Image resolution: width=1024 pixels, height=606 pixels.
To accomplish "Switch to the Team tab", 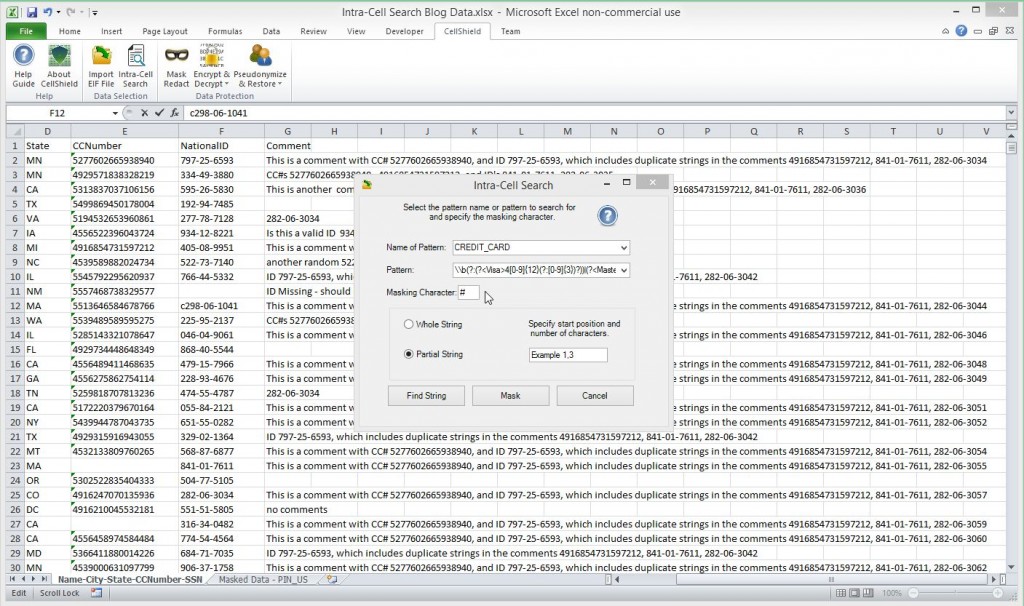I will coord(511,31).
